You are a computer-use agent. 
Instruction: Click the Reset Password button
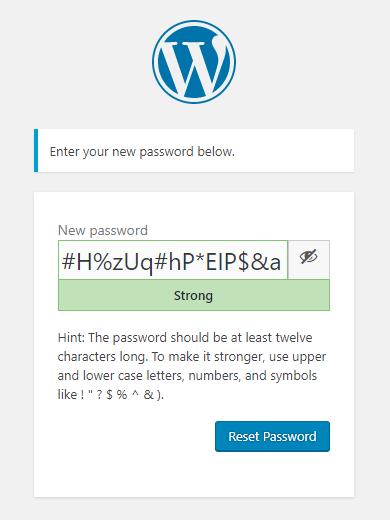coord(272,436)
